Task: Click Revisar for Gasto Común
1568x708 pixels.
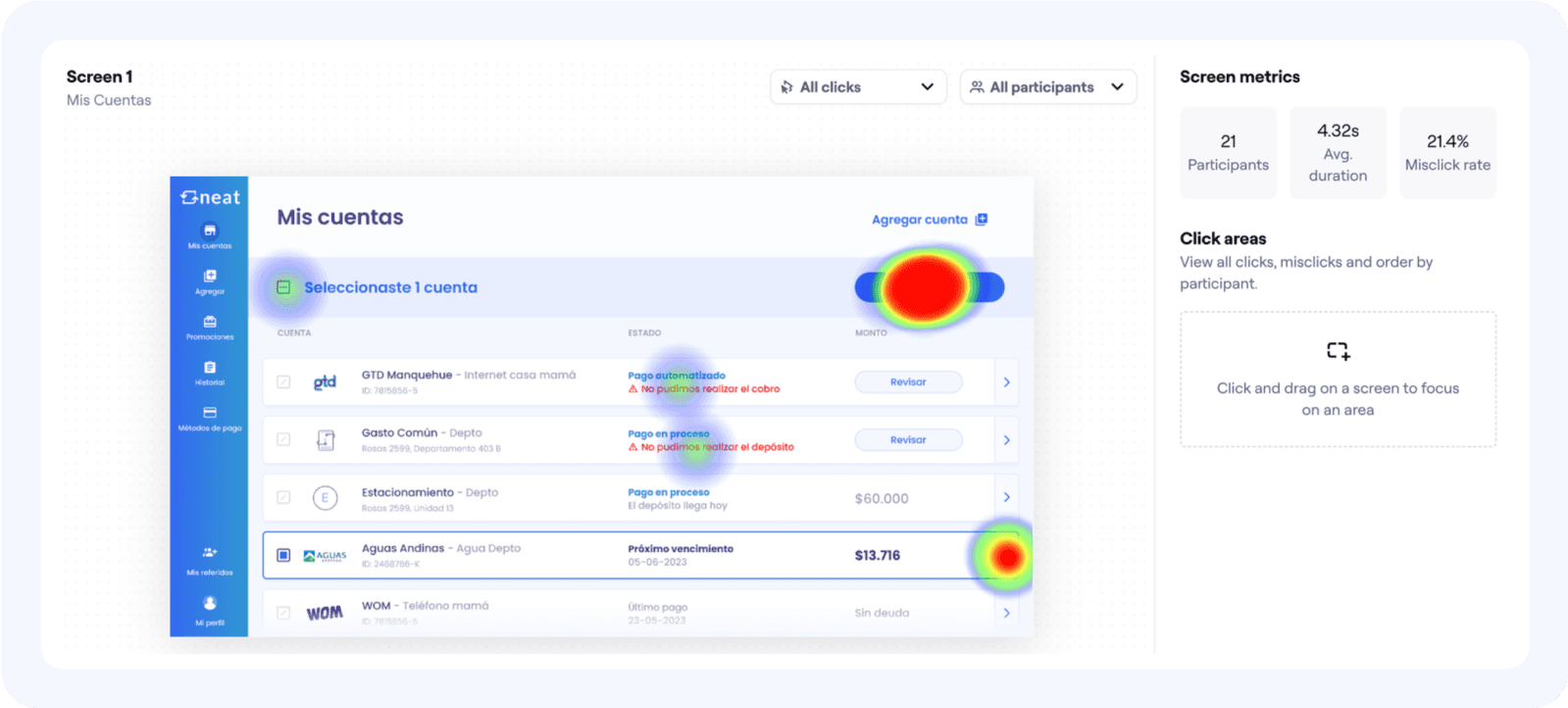Action: click(x=908, y=440)
